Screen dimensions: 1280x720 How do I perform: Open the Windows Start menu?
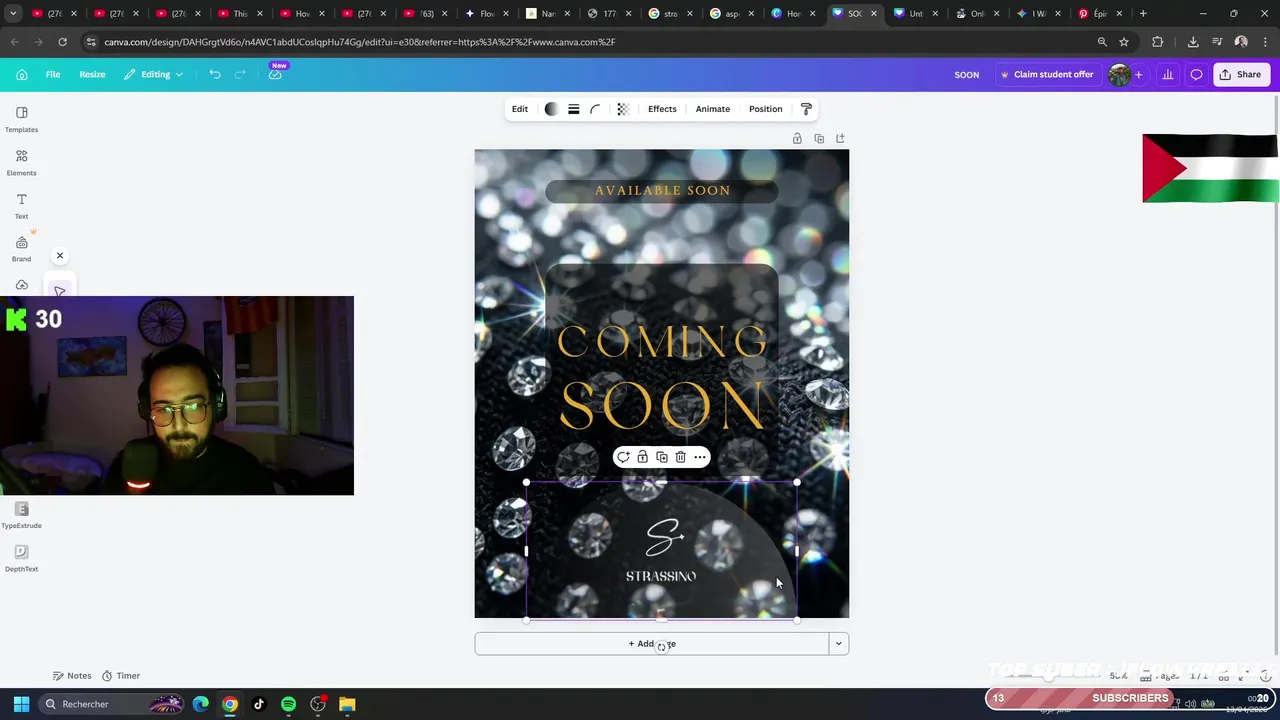coord(21,704)
